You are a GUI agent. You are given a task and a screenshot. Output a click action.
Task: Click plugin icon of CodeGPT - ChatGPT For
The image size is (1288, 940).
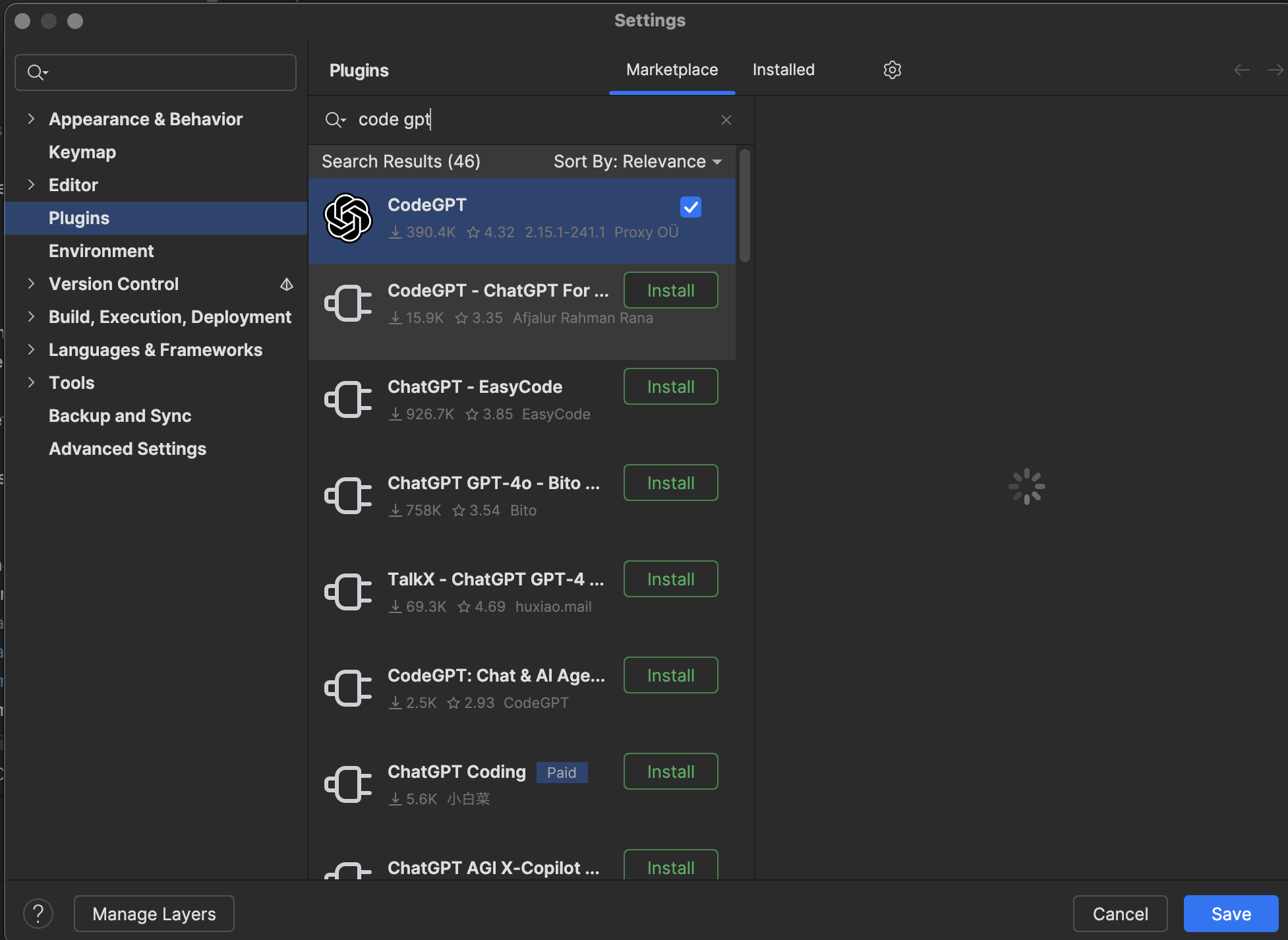[348, 303]
